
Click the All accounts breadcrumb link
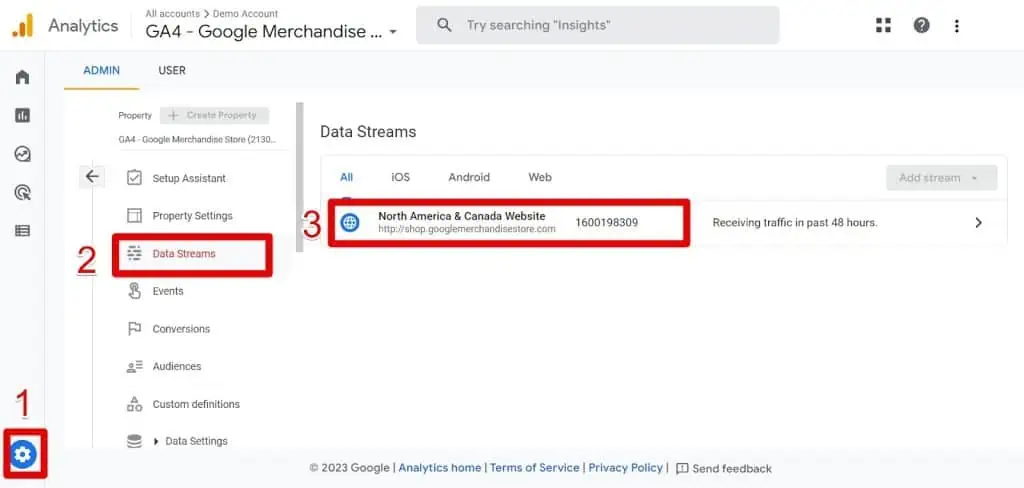[174, 13]
